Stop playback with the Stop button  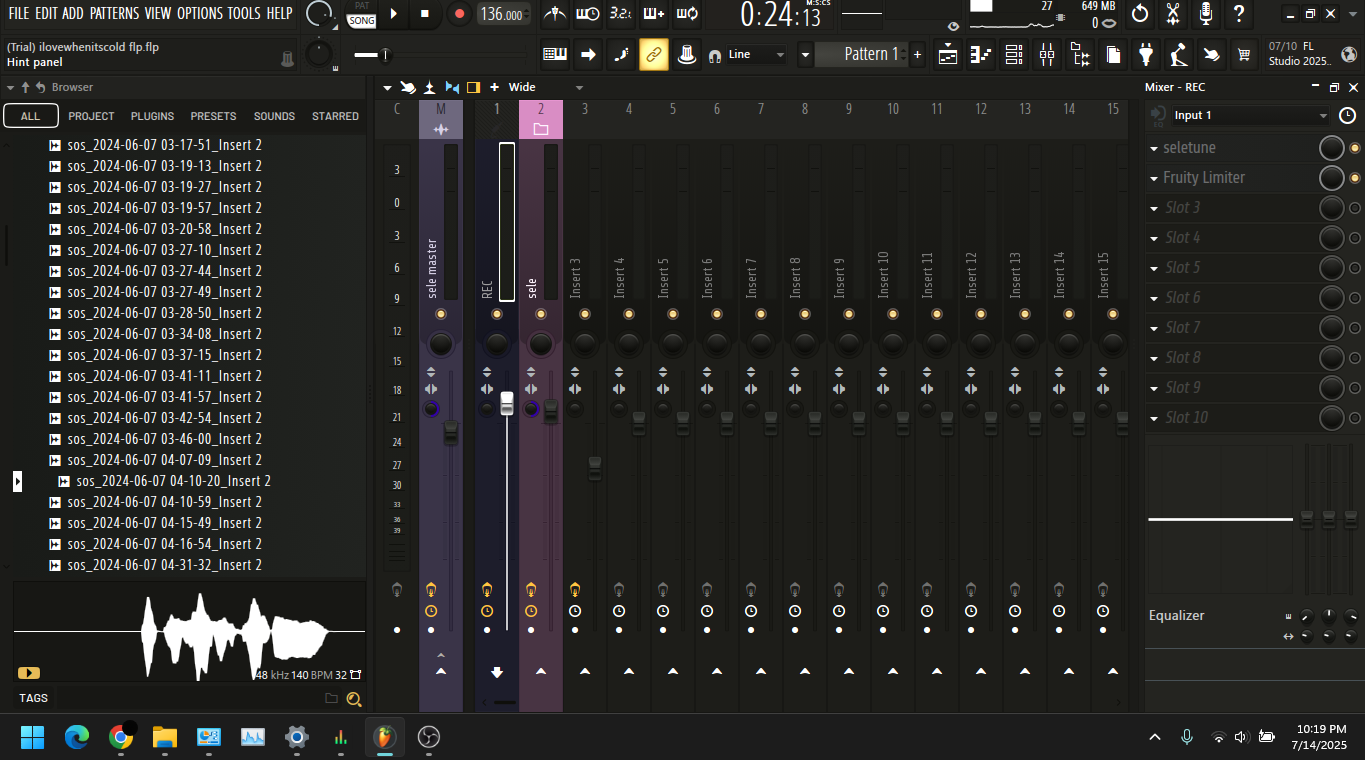coord(424,14)
